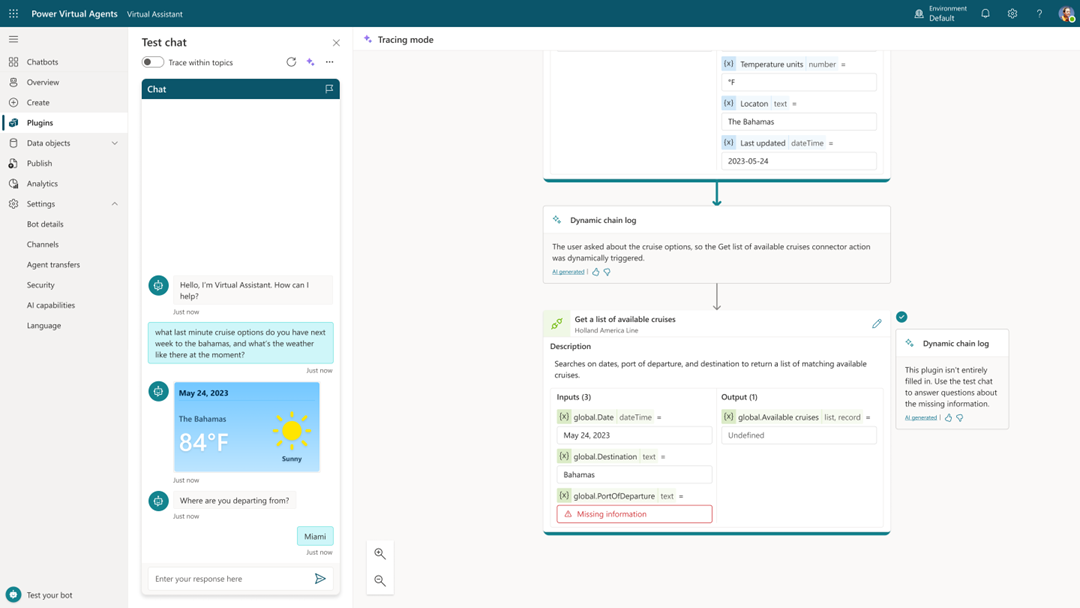The height and width of the screenshot is (608, 1080).
Task: Click the Miami quick reply in chat
Action: pyautogui.click(x=316, y=536)
